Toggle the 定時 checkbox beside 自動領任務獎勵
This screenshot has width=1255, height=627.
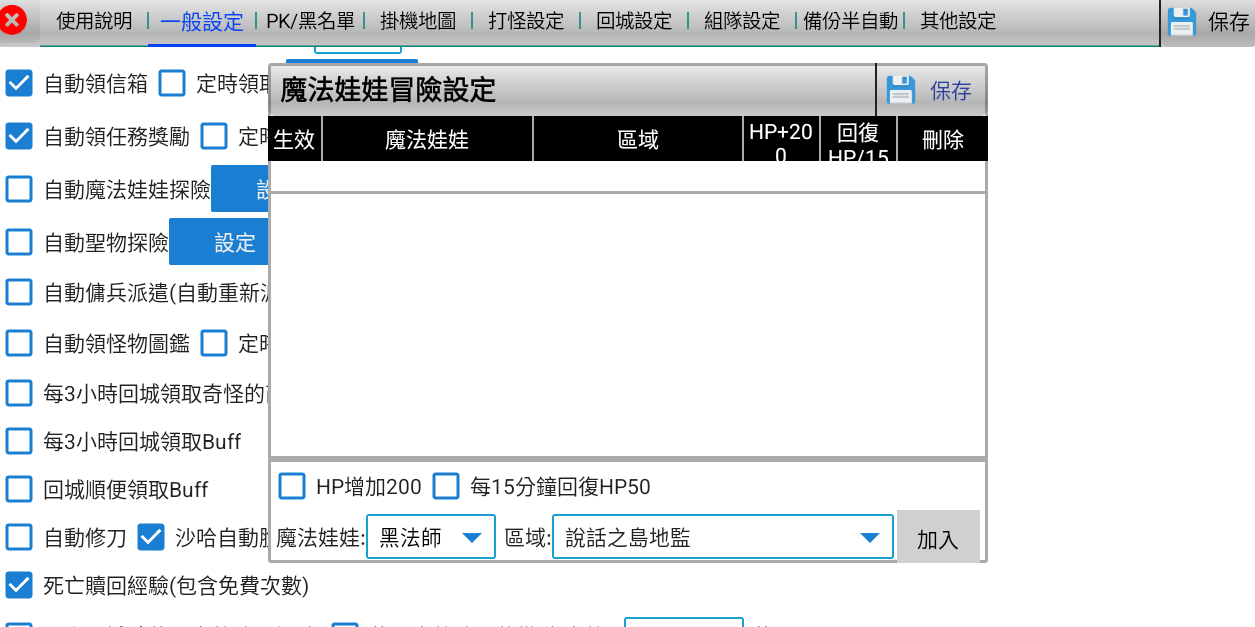[214, 136]
